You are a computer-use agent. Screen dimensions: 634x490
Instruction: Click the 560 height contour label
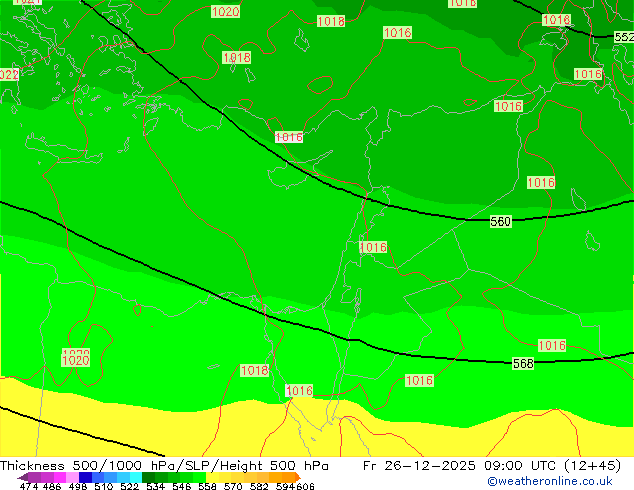click(x=501, y=222)
